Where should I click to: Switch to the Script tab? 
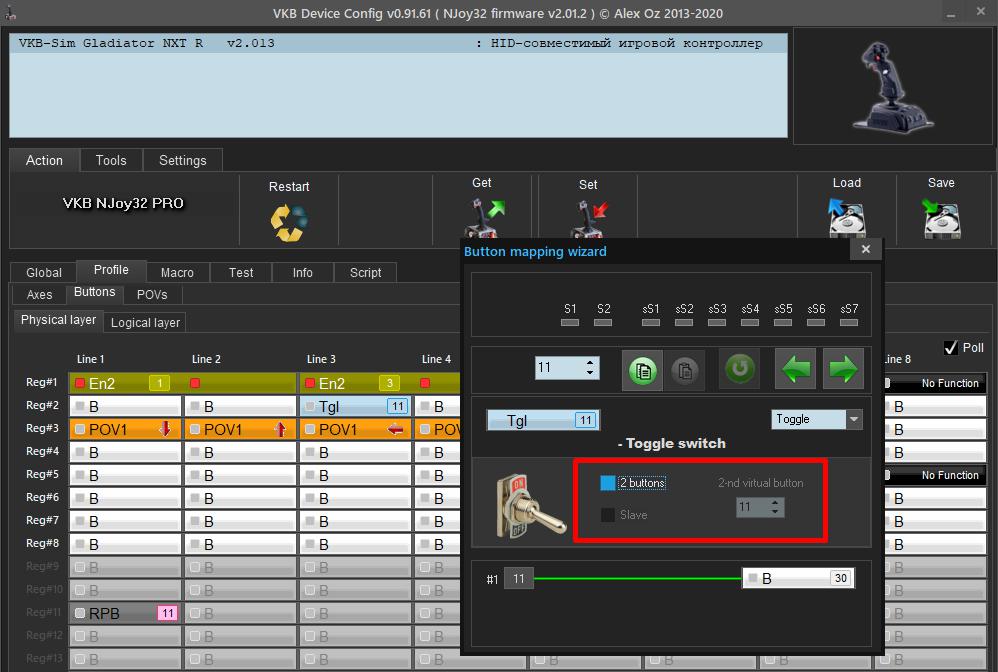tap(365, 272)
